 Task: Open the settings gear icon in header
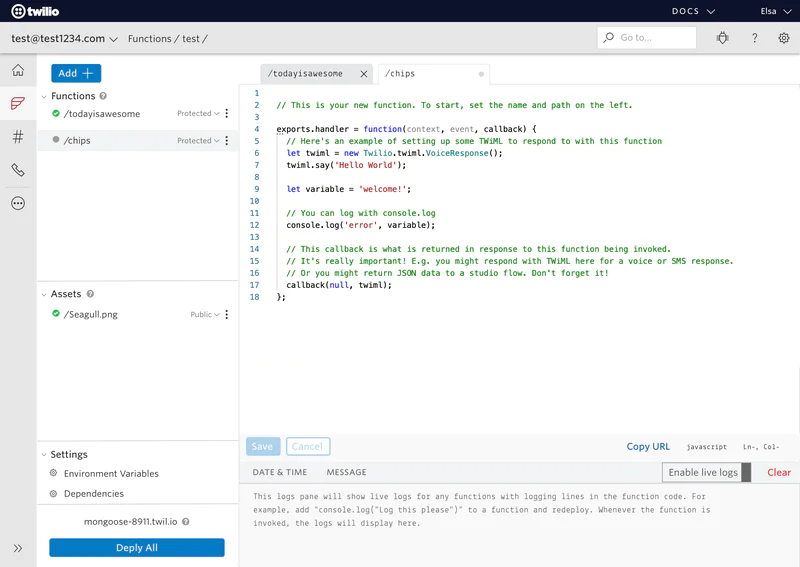click(x=784, y=38)
